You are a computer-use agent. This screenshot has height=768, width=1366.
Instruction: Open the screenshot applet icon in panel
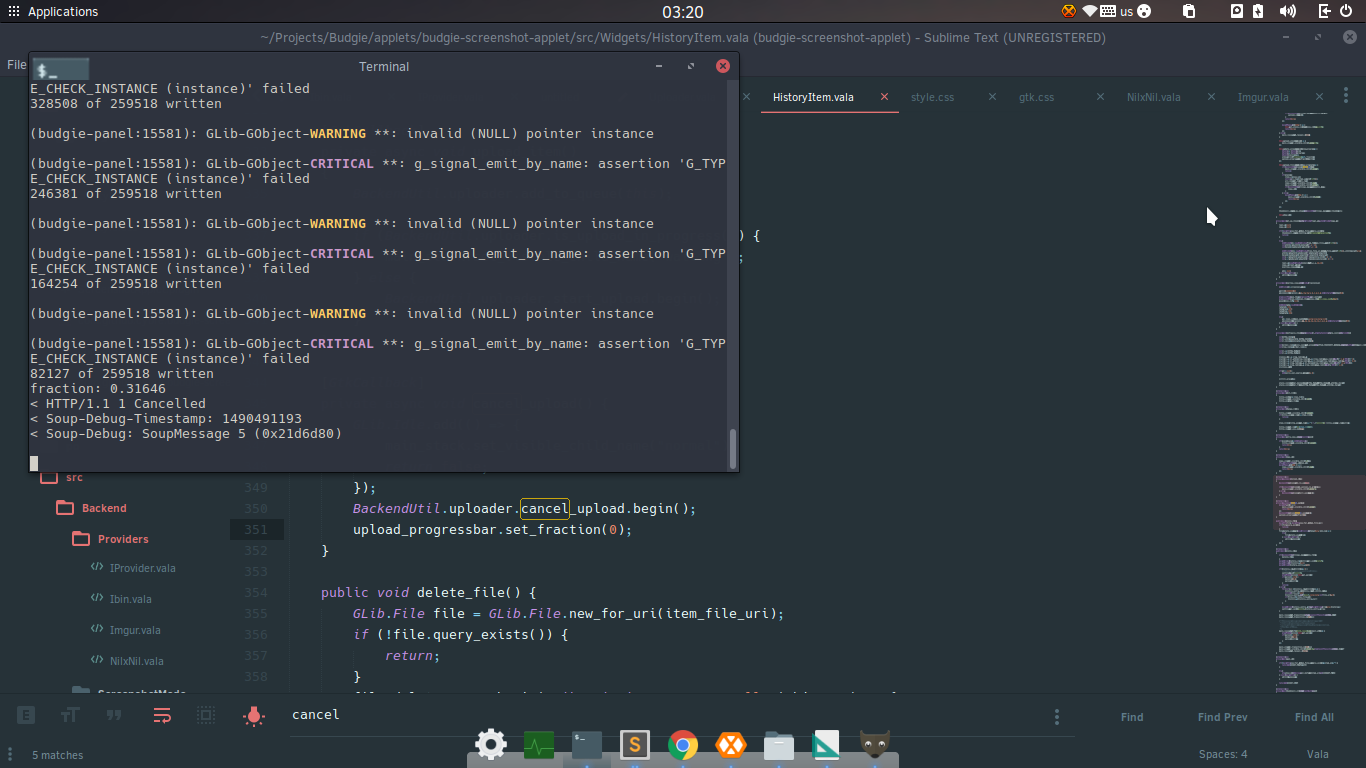tap(1236, 12)
